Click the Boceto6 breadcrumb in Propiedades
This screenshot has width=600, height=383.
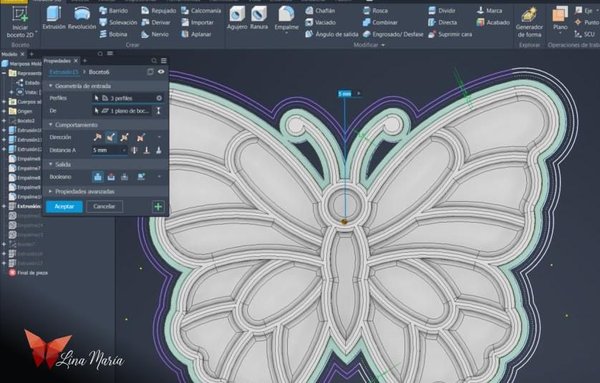coord(99,72)
